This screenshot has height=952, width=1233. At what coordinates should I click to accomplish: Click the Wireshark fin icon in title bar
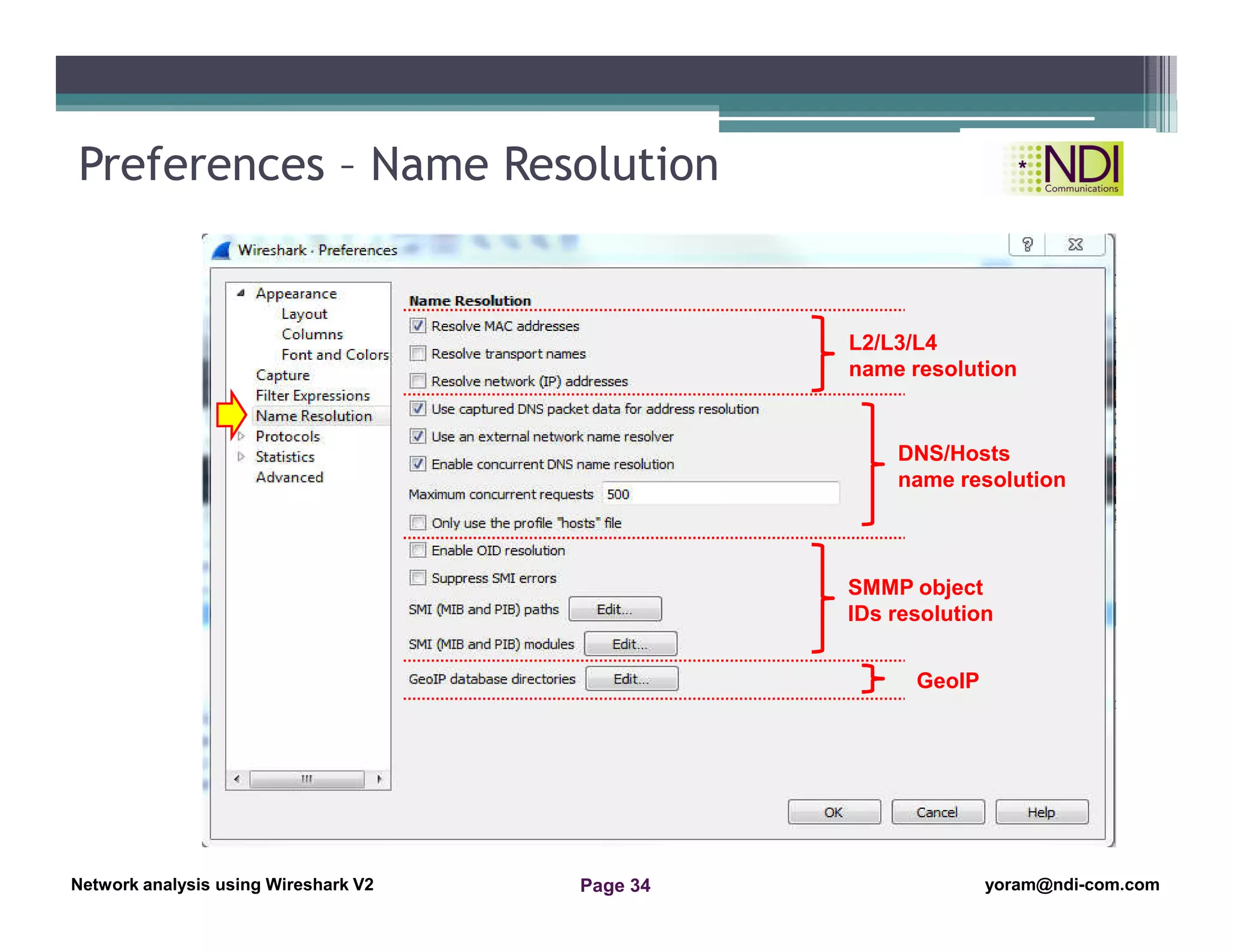point(222,250)
